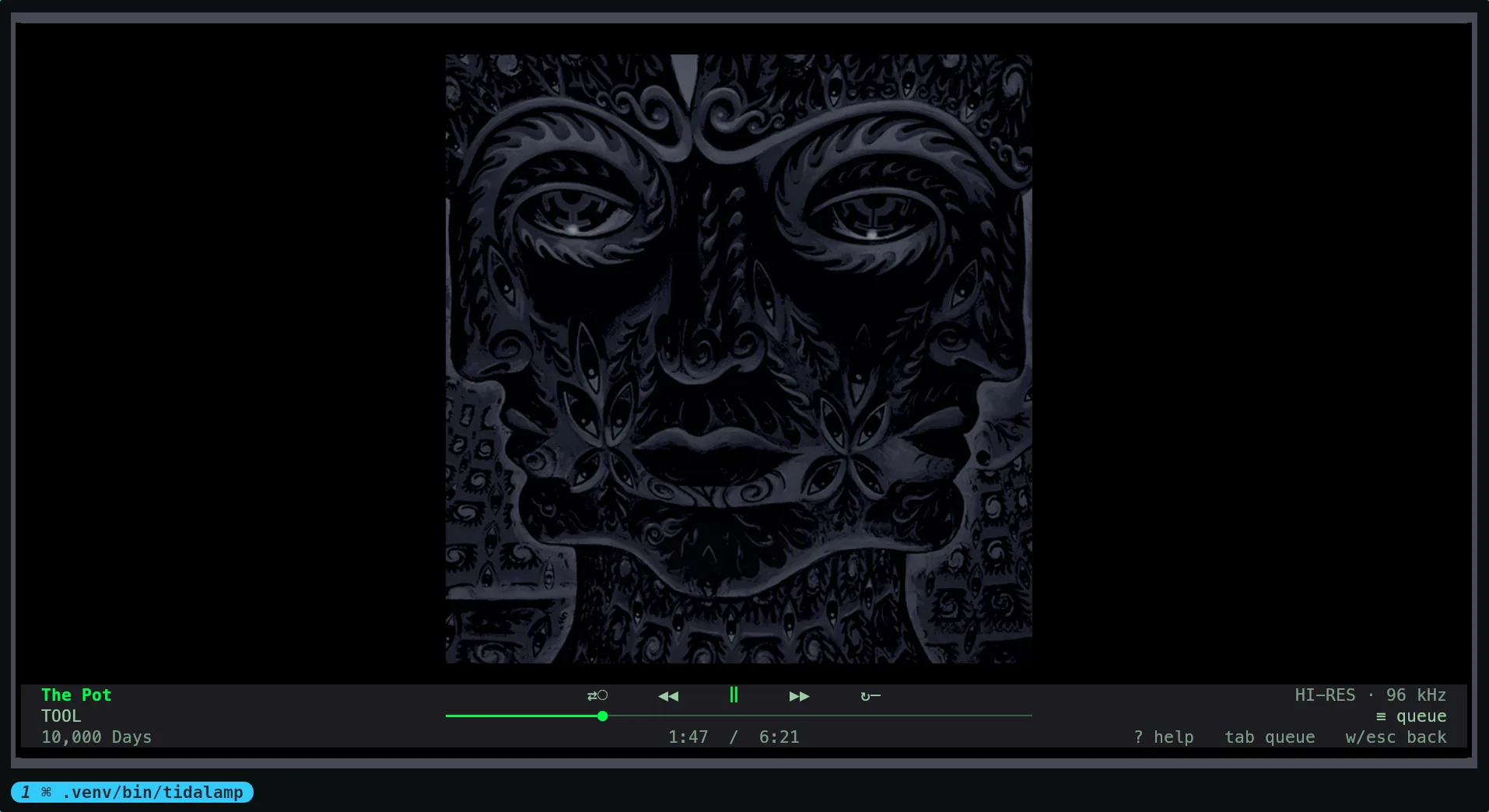
Task: Skip back to previous track
Action: [668, 696]
